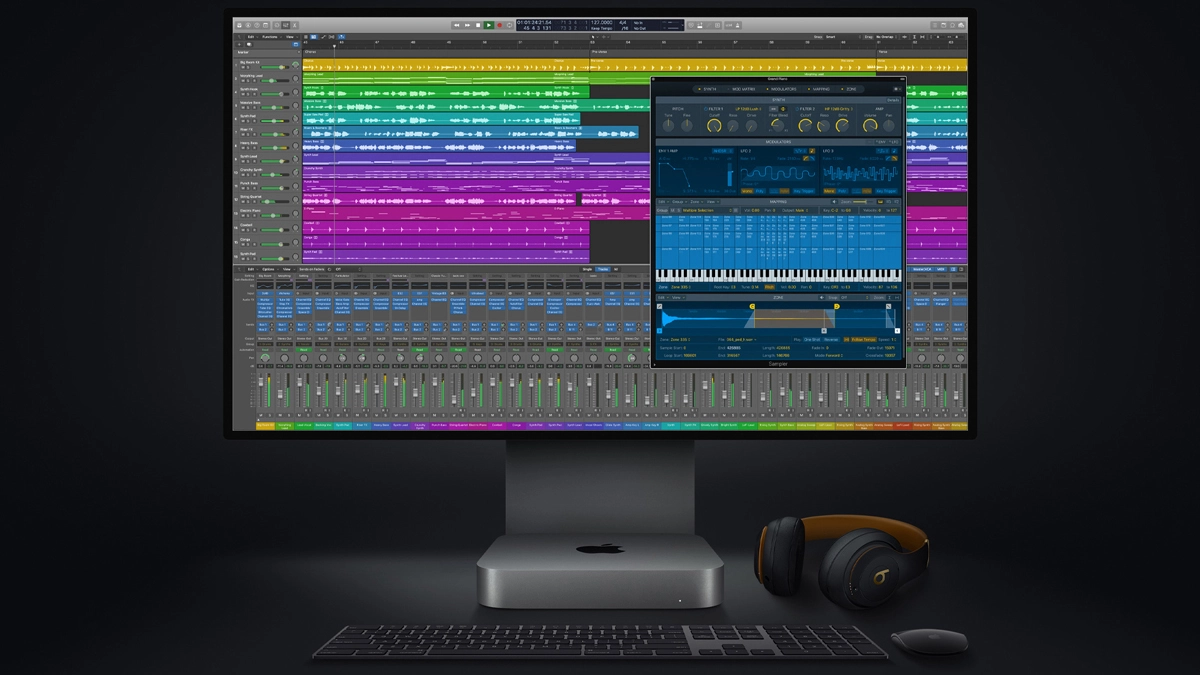
Task: Click the Duplicate Track icon beside the plus
Action: (249, 45)
